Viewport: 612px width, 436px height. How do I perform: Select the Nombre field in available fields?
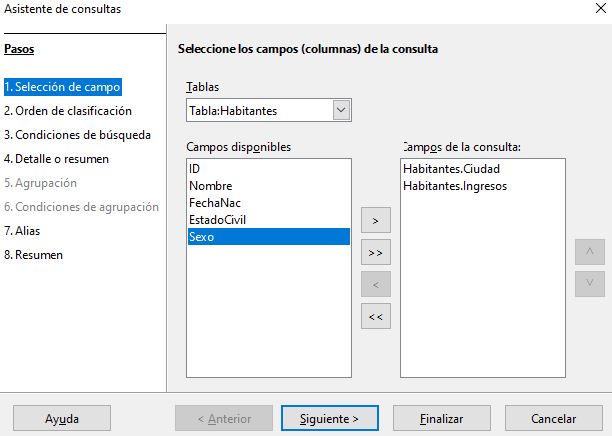[211, 186]
